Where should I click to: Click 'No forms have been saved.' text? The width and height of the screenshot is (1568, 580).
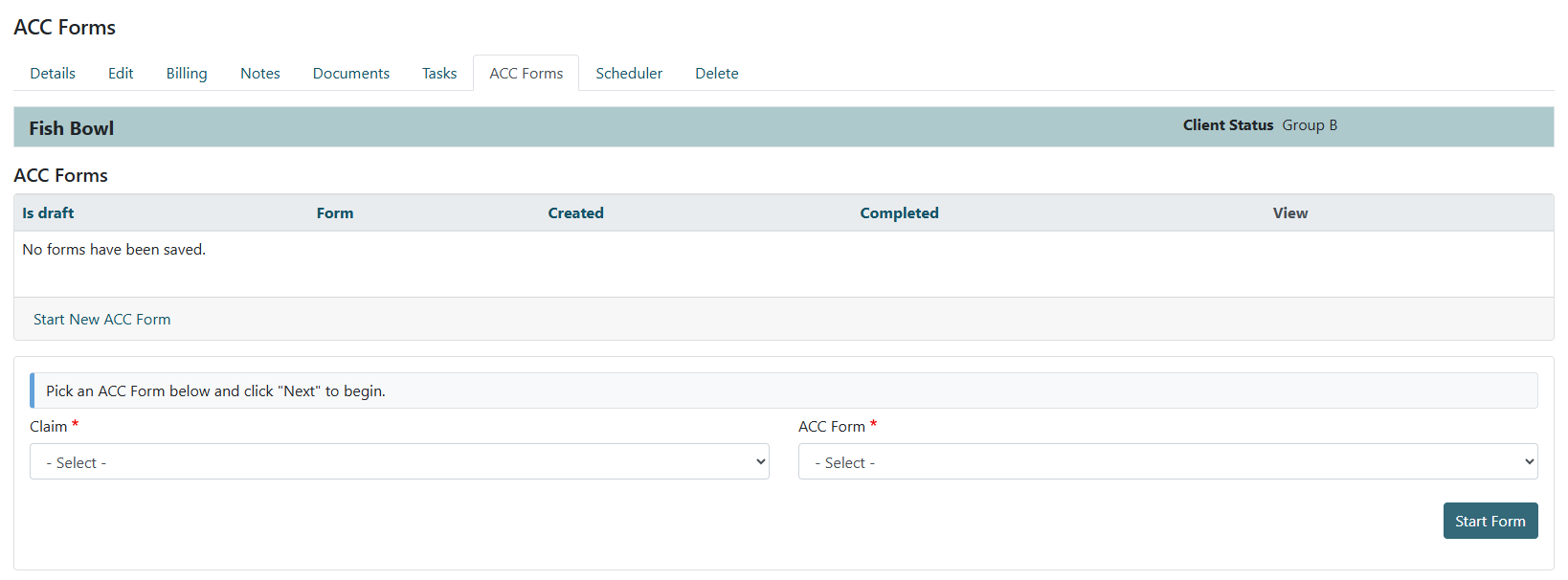114,250
